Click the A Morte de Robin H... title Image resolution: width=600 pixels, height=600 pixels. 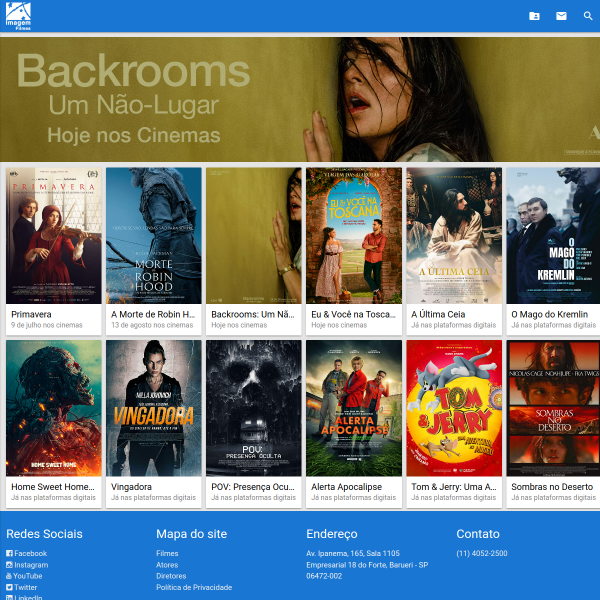tap(153, 315)
